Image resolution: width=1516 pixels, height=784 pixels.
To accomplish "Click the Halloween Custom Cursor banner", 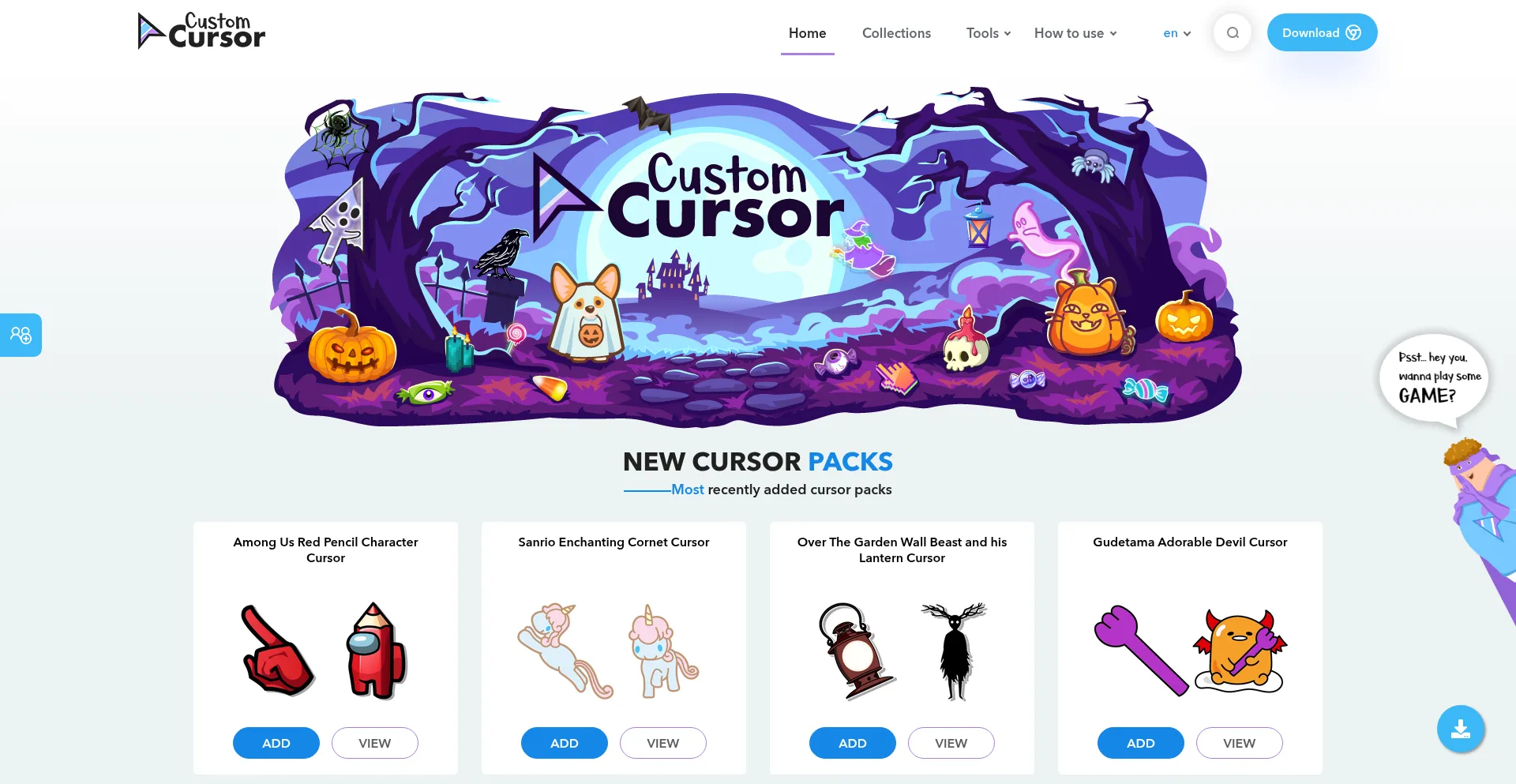I will [x=756, y=257].
